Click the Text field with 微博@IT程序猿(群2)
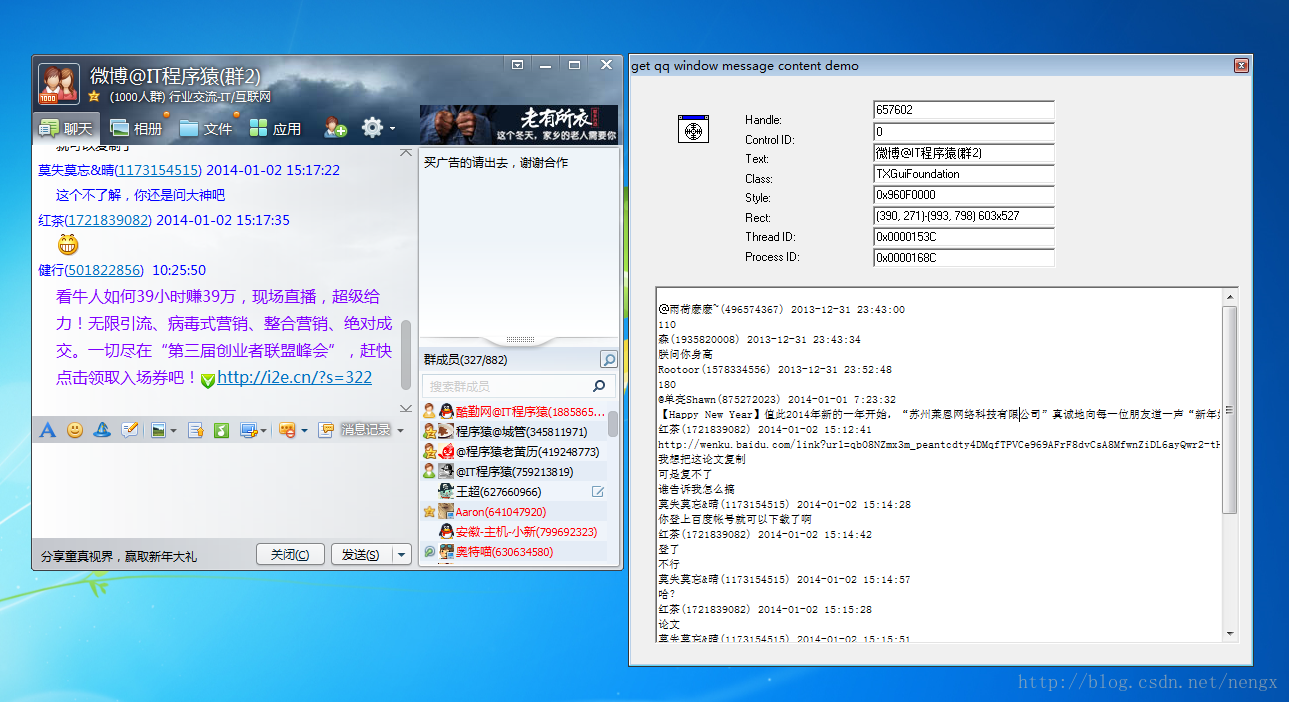 964,153
